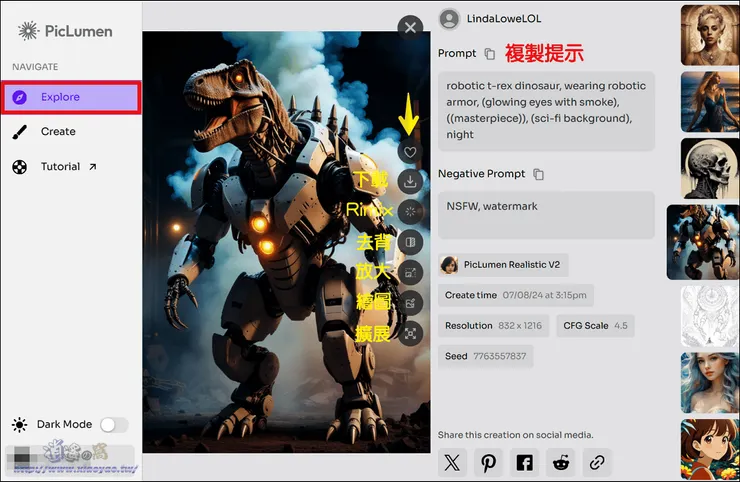
Task: Click the remove background icon
Action: [410, 242]
